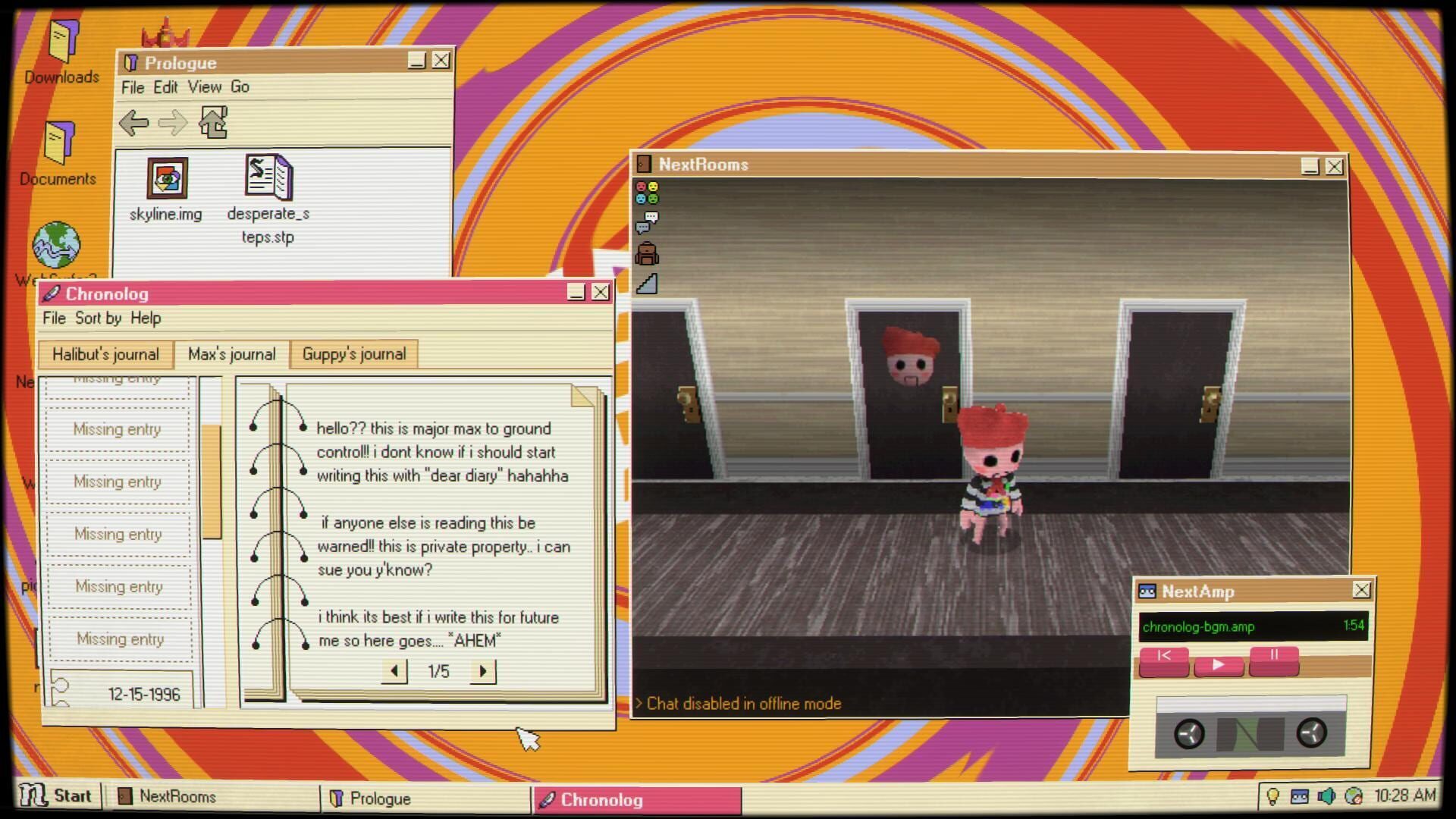This screenshot has height=819, width=1456.
Task: Open the backpack inventory in NextRooms
Action: click(x=647, y=252)
